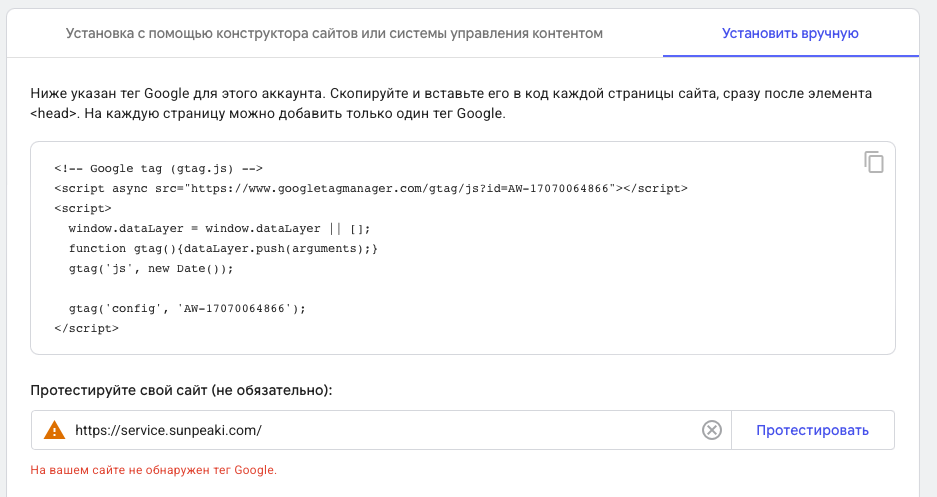The width and height of the screenshot is (937, 497).
Task: Click the script async src googletagmanager line
Action: [x=370, y=189]
